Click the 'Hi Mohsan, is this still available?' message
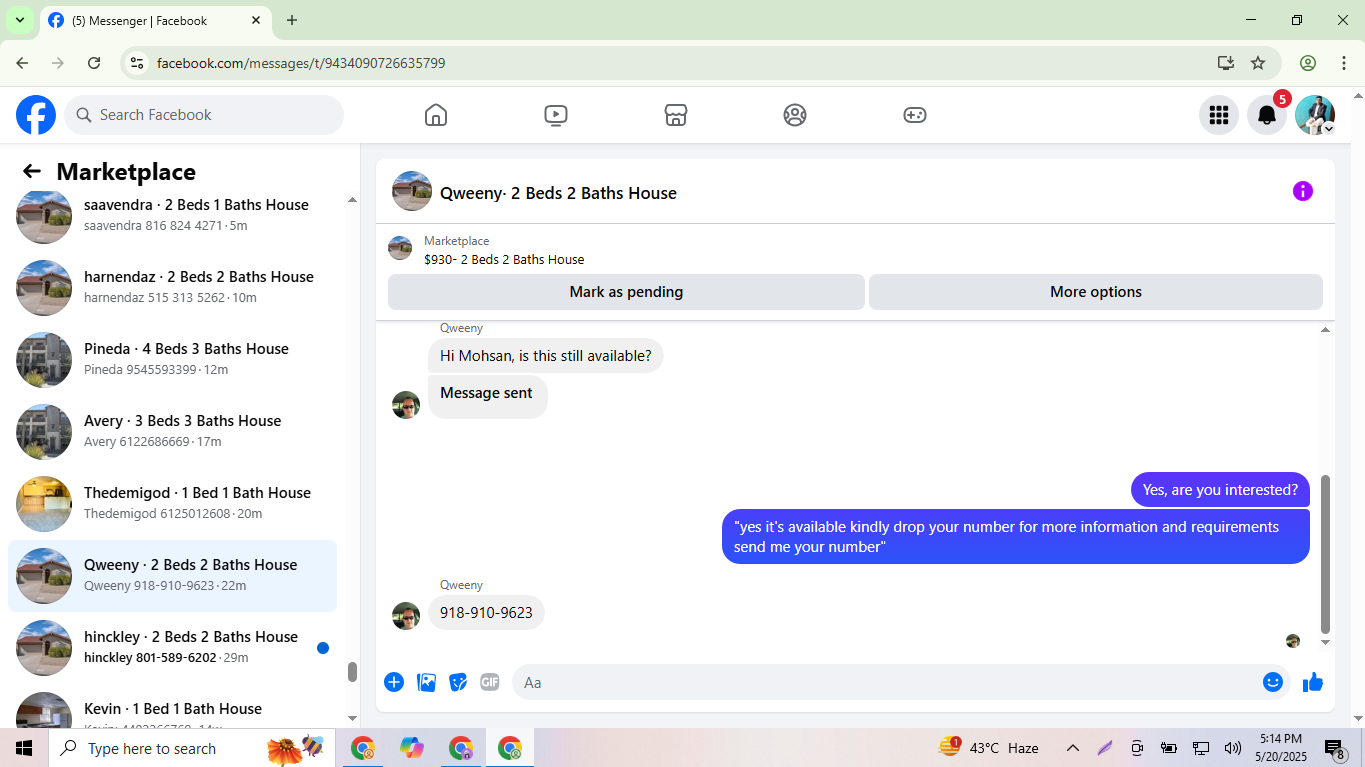Viewport: 1365px width, 767px height. tap(546, 356)
